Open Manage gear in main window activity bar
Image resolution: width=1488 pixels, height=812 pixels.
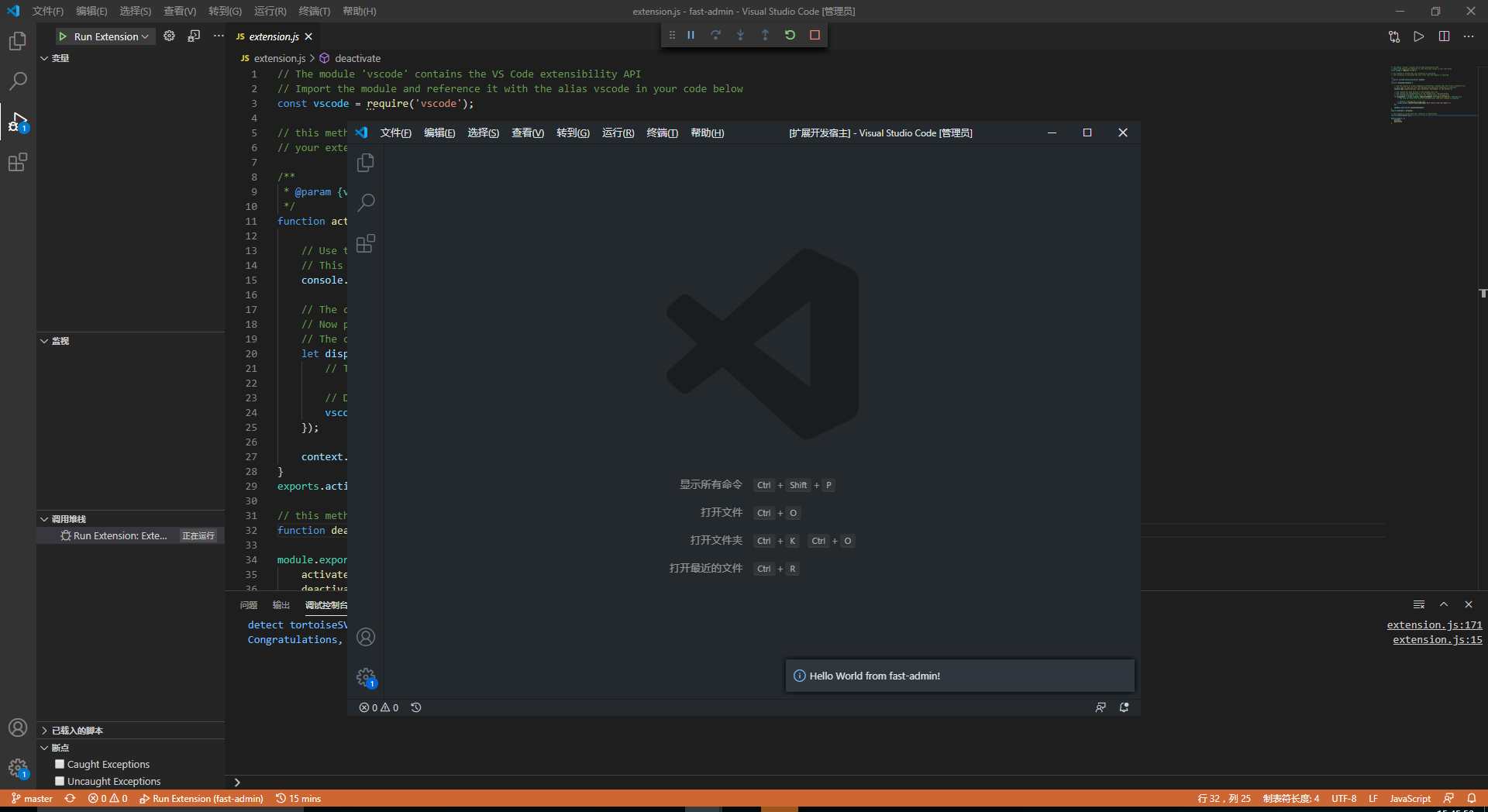(x=18, y=768)
